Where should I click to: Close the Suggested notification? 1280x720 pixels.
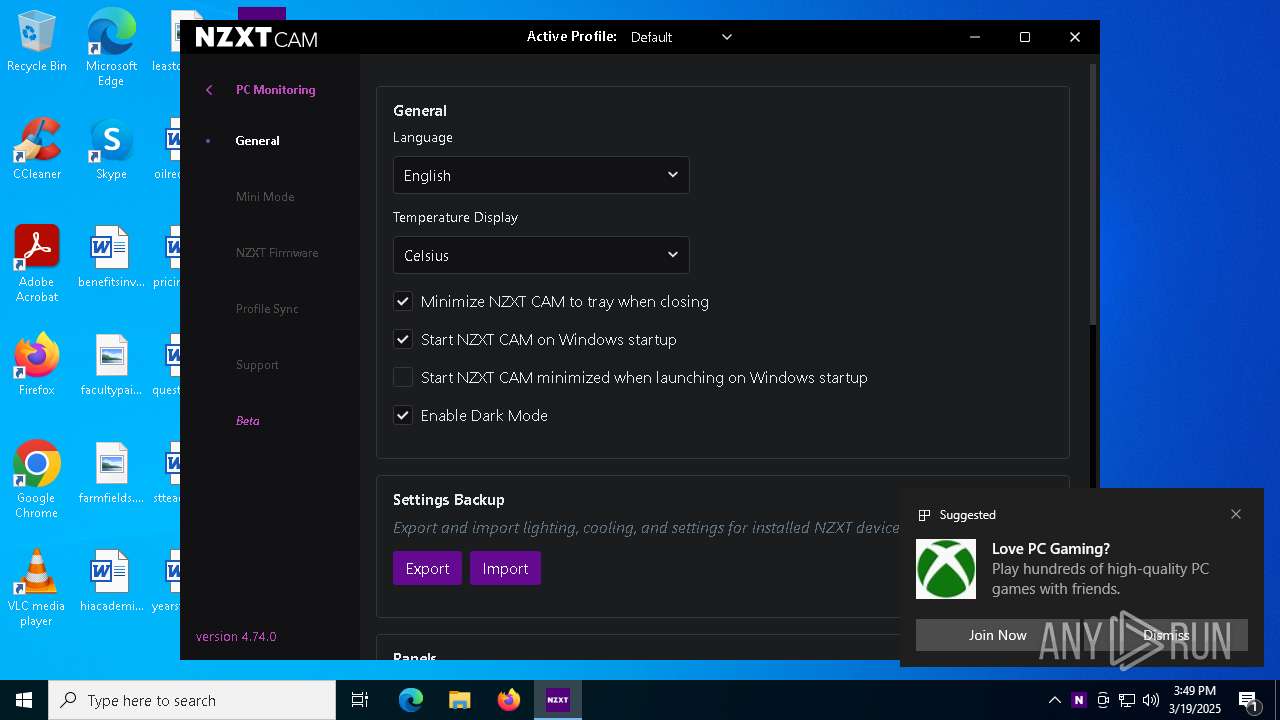point(1236,514)
